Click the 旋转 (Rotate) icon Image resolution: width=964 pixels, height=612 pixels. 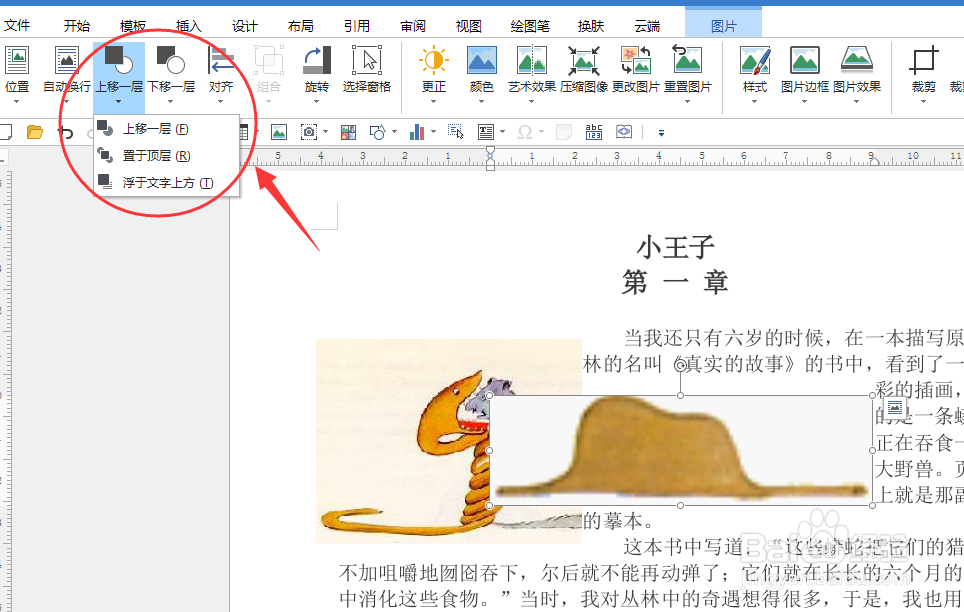[x=317, y=60]
